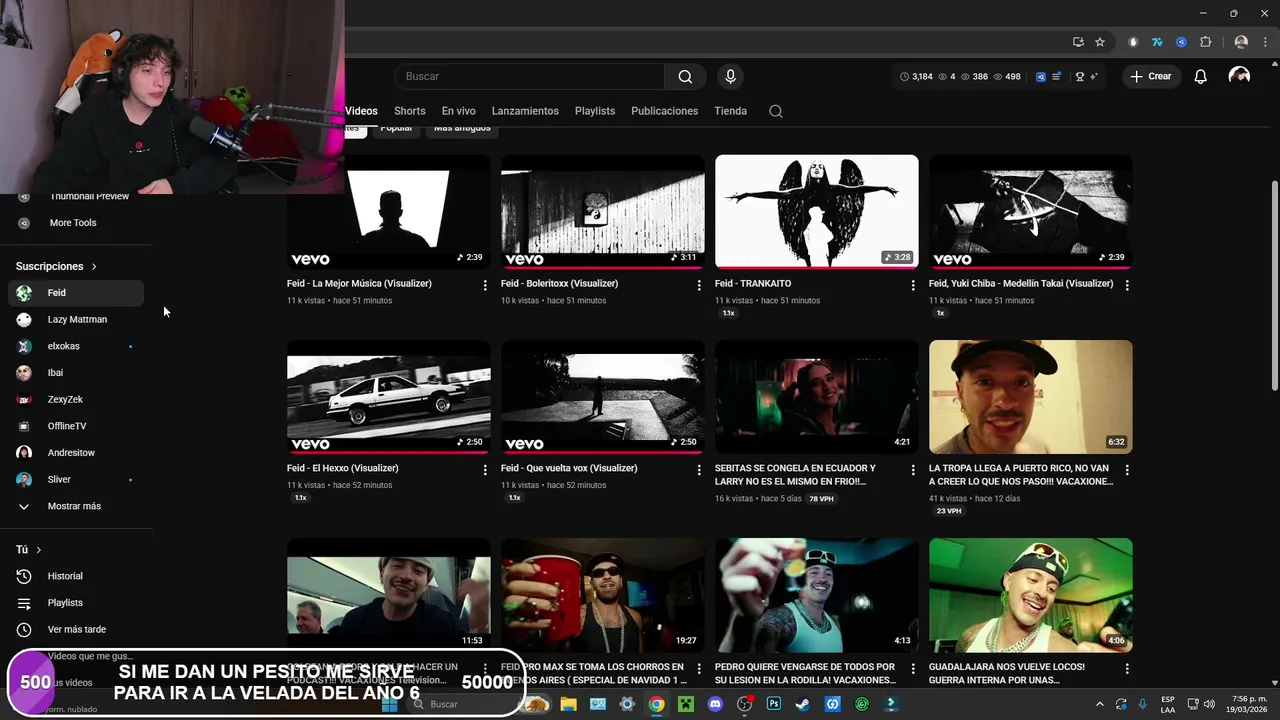Open Ibai subscription
The height and width of the screenshot is (720, 1280).
point(75,373)
